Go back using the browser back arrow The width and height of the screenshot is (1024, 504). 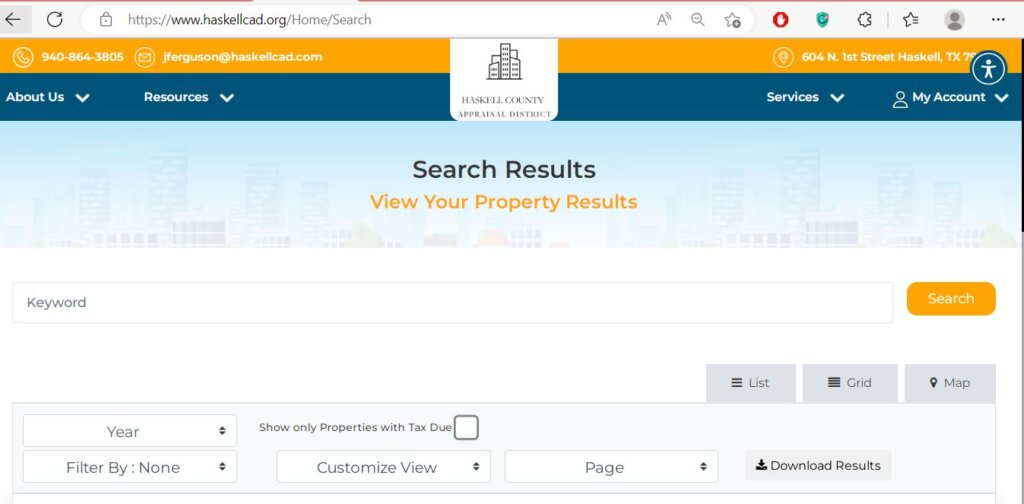click(x=13, y=20)
